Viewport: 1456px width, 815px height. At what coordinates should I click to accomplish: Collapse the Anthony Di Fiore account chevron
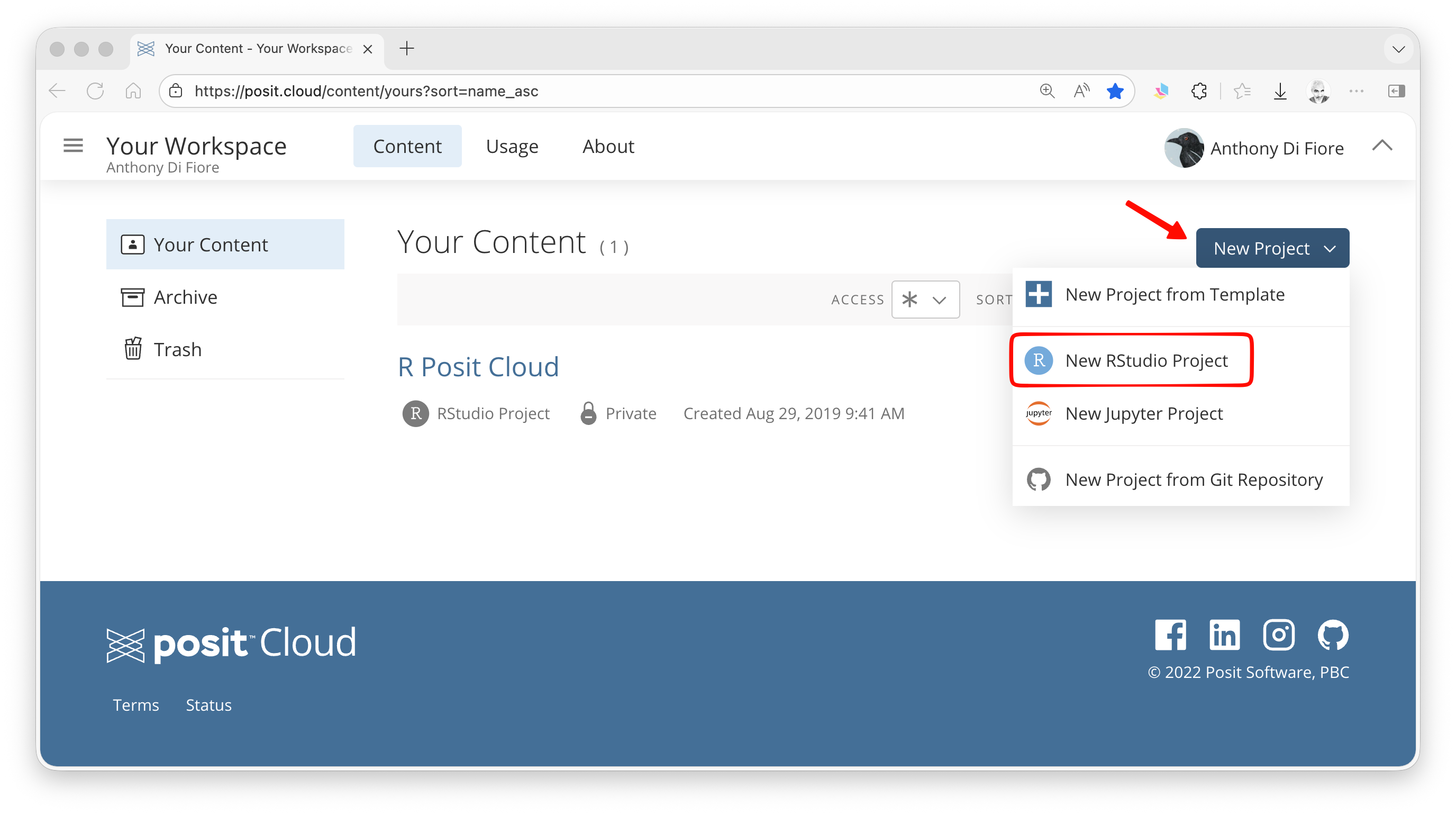[x=1382, y=146]
